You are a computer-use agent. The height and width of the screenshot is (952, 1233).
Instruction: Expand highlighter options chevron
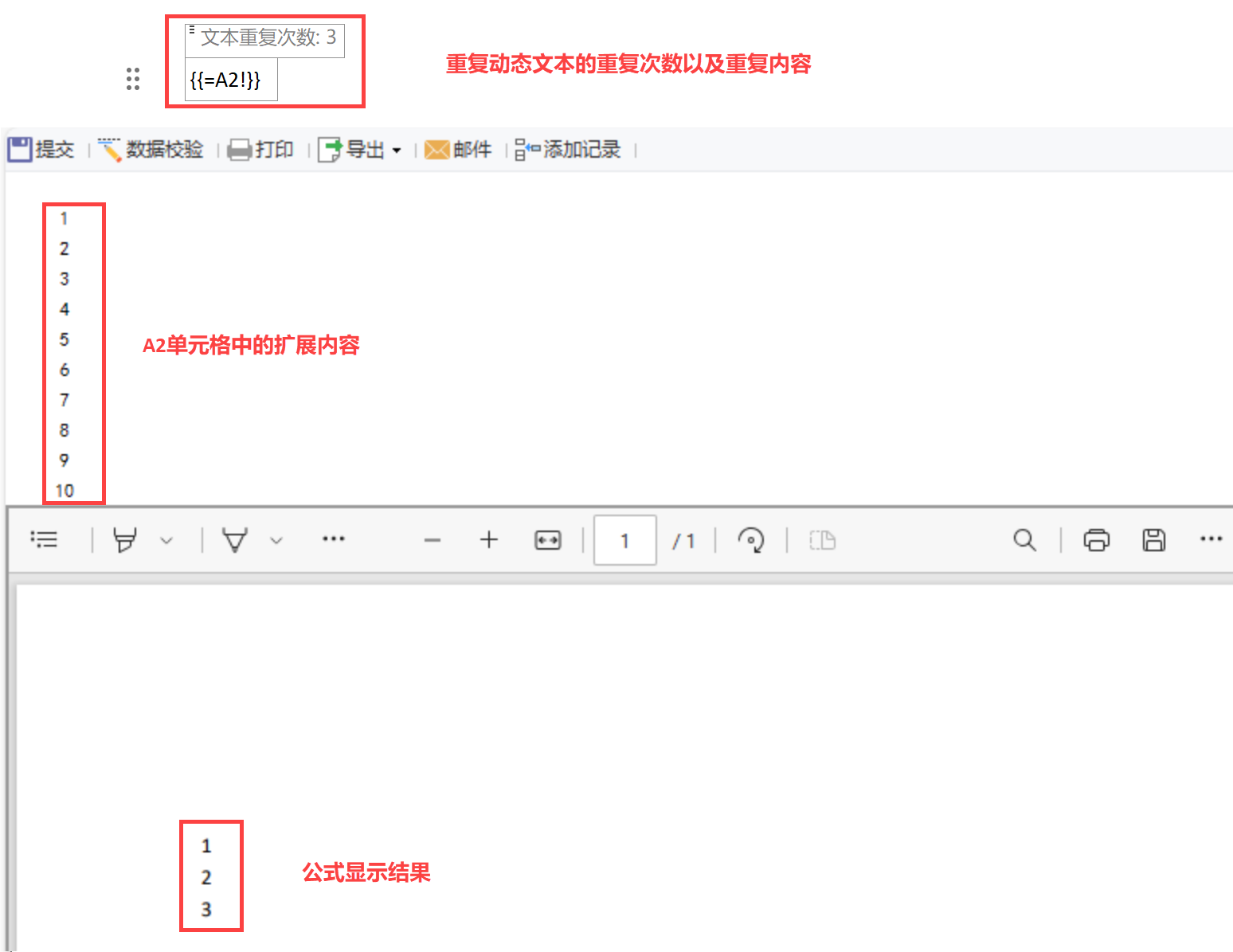(166, 540)
